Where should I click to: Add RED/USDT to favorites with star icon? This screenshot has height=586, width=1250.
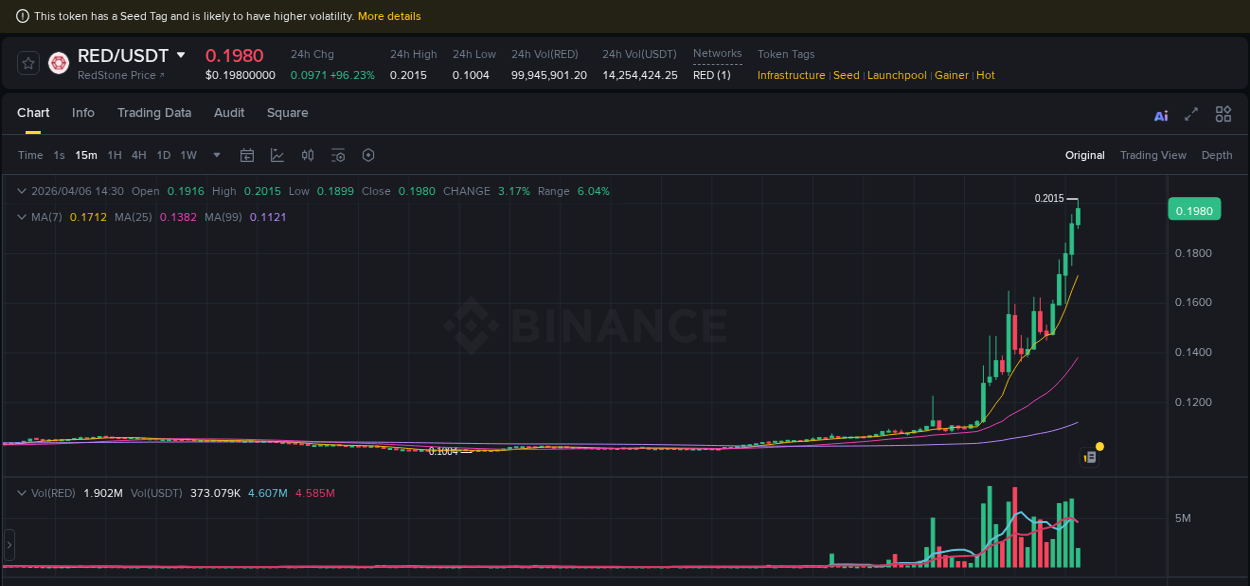(28, 63)
